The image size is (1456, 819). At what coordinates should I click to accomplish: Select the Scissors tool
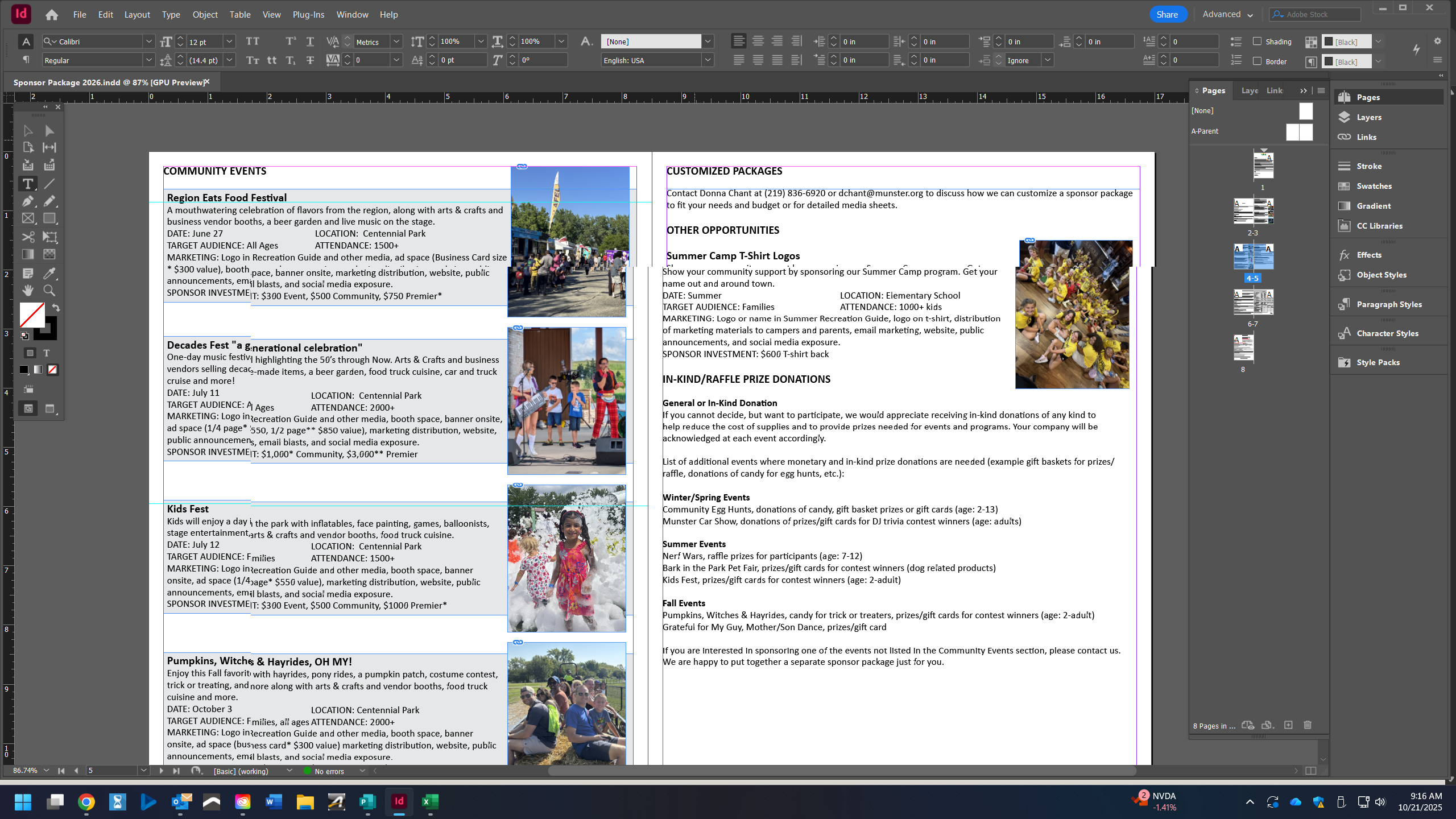coord(27,237)
